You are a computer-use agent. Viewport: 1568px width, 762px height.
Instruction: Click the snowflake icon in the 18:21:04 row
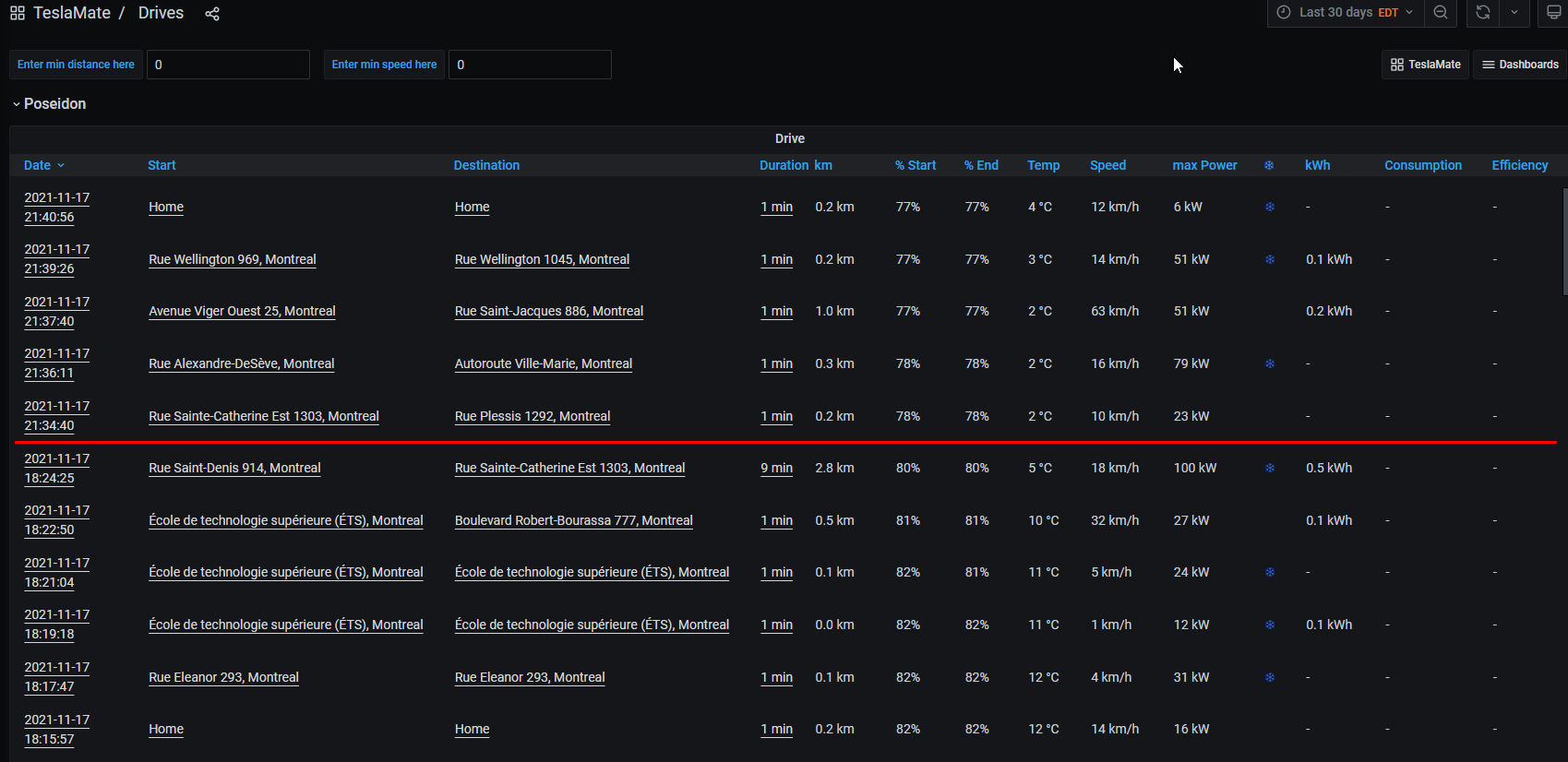point(1270,572)
